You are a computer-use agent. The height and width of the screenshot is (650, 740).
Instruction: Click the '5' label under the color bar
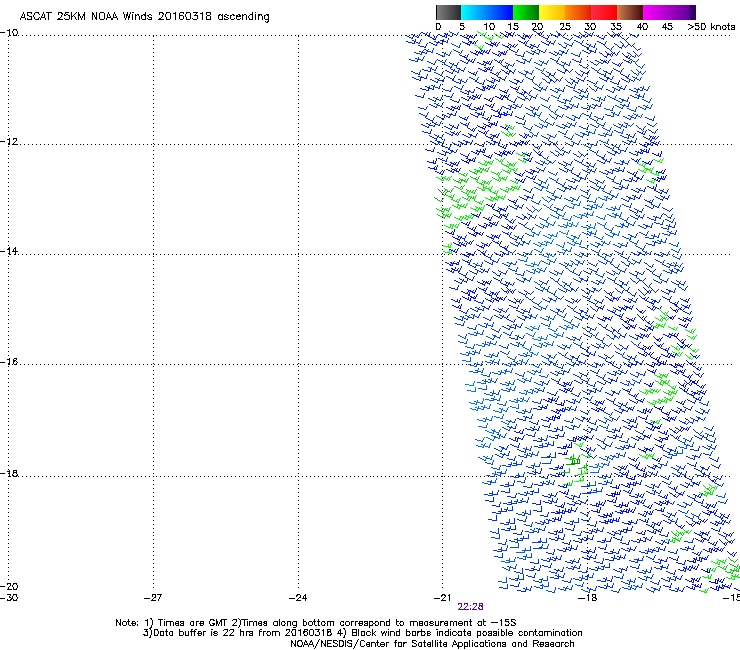click(462, 27)
